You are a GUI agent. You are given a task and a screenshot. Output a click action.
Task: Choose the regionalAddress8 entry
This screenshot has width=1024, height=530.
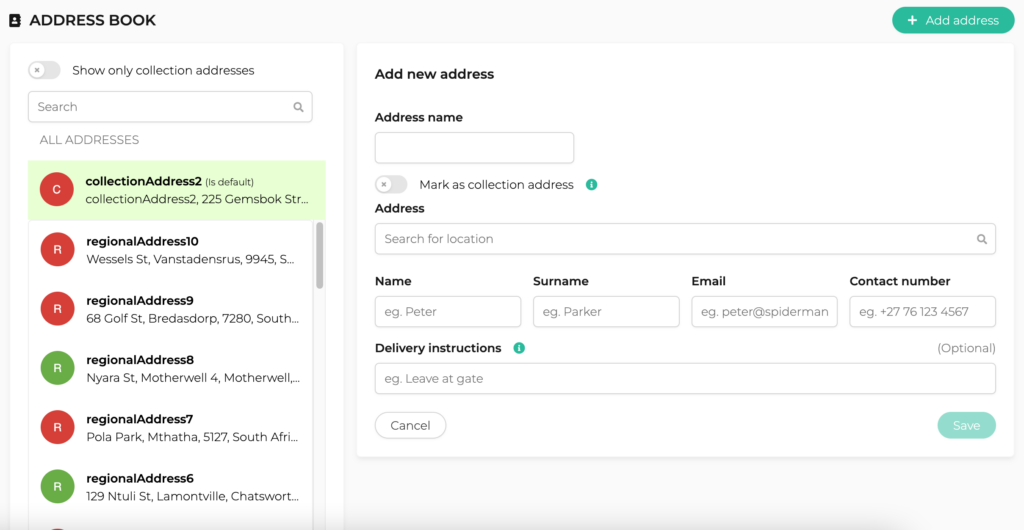(170, 368)
